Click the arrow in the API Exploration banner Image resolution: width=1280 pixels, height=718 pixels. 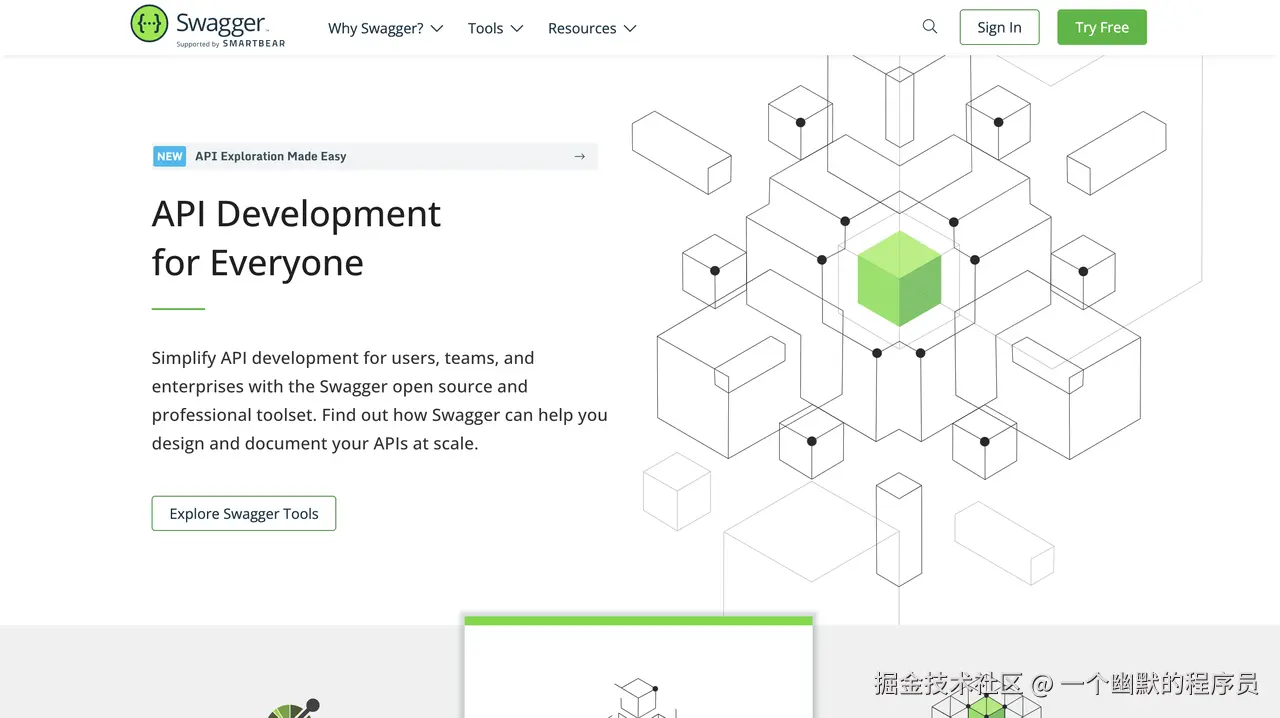click(x=580, y=156)
